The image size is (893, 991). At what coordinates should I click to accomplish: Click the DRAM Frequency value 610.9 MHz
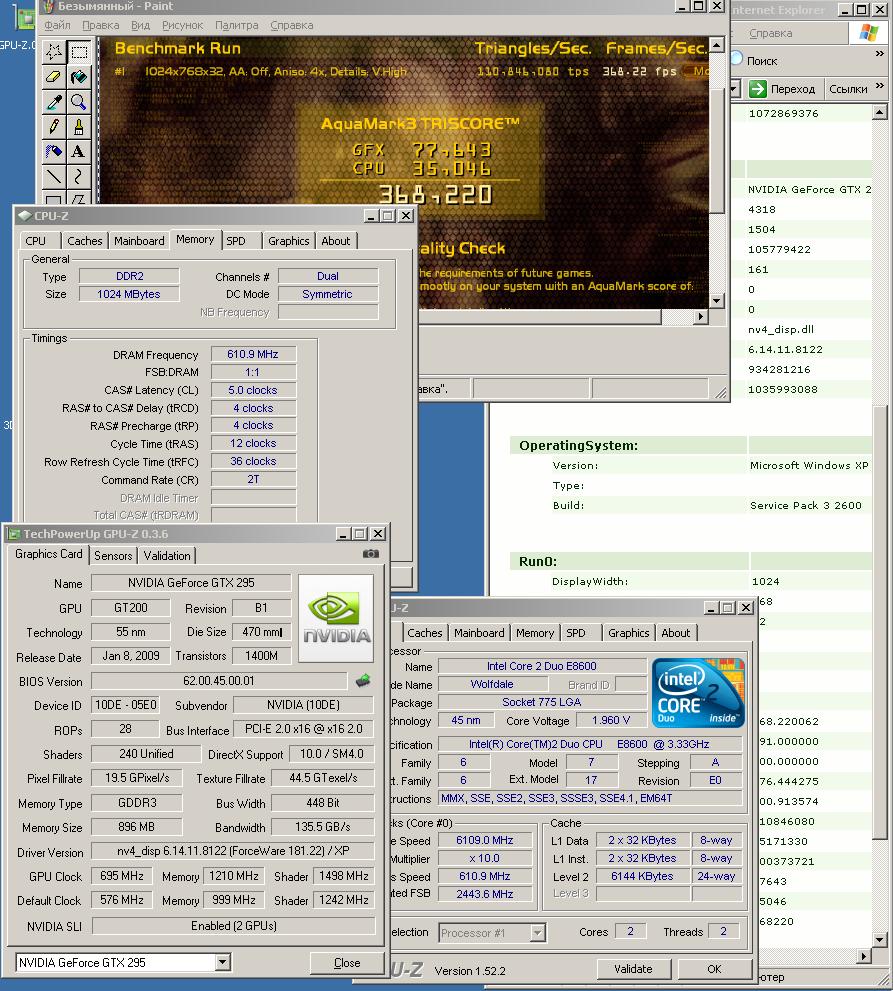pos(253,354)
